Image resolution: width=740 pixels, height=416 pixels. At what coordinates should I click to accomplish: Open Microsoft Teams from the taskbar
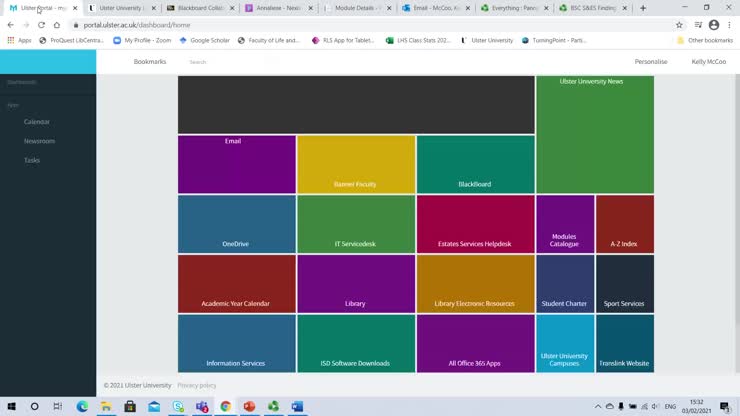coord(202,406)
